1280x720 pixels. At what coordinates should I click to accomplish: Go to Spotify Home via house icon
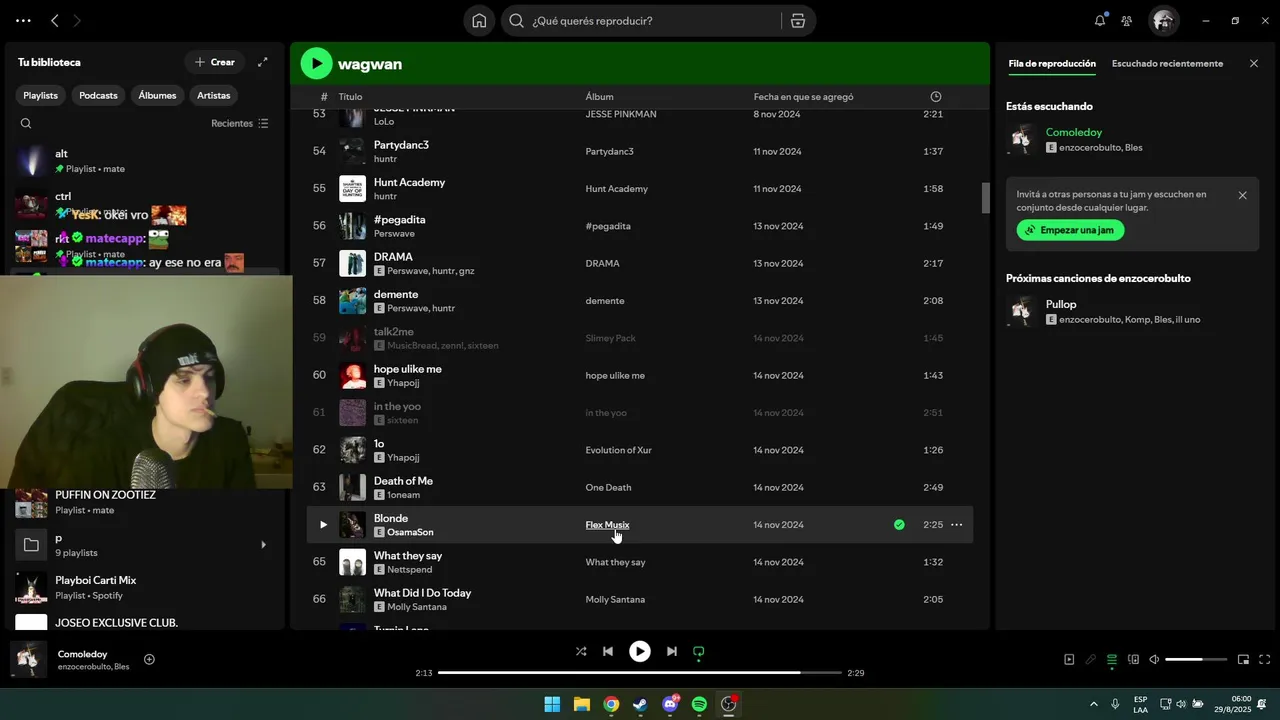(x=479, y=21)
